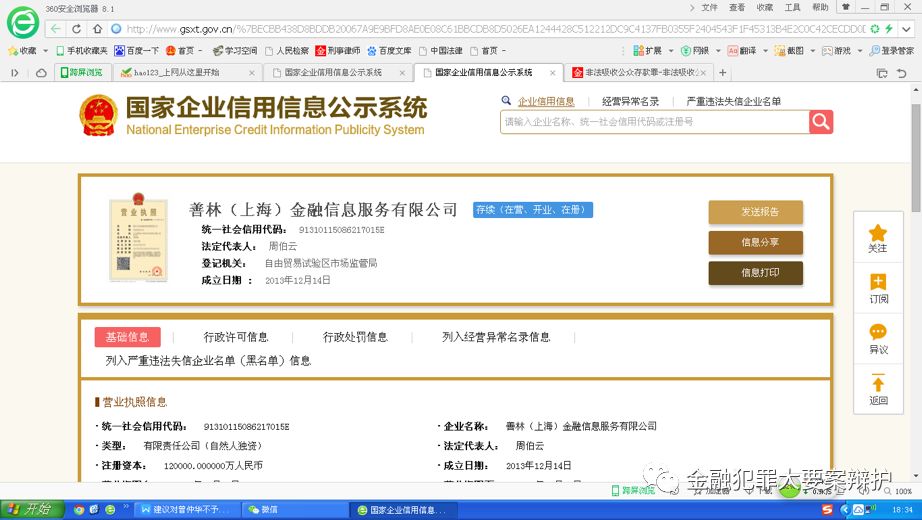922x520 pixels.
Task: Click the 异议 objection chat icon
Action: 878,332
